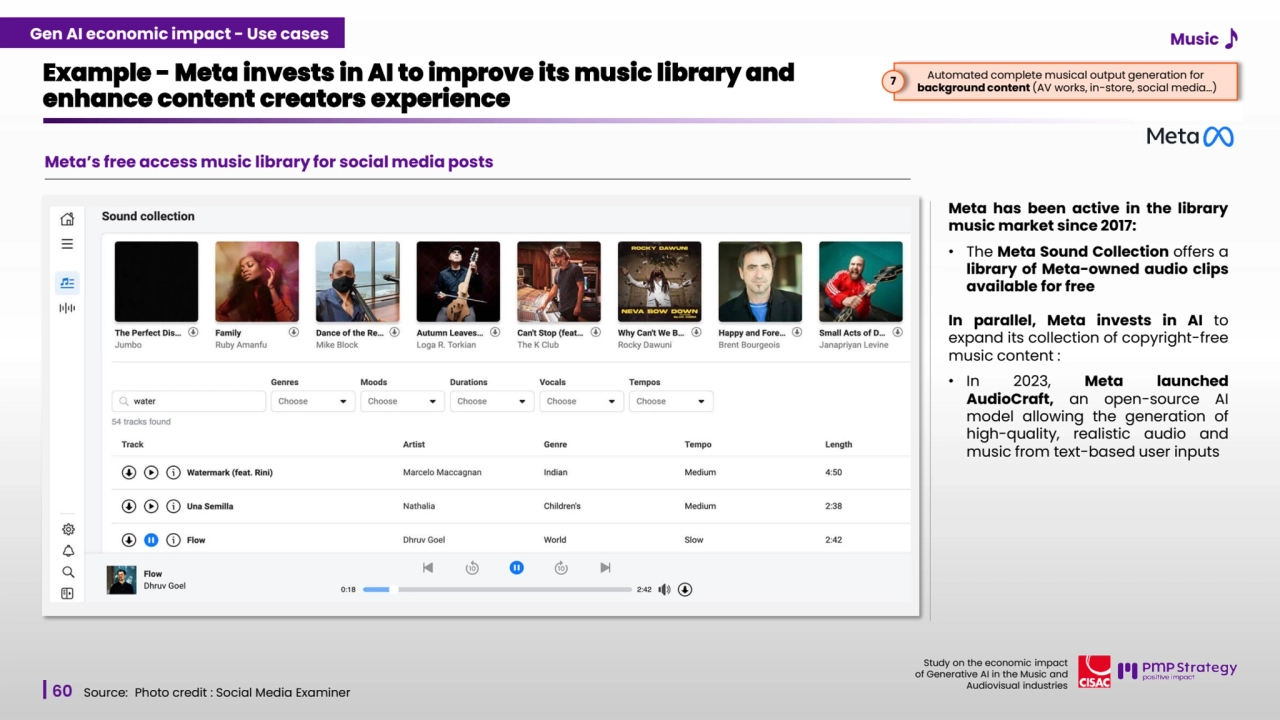Show info for Una Semilla
Image resolution: width=1280 pixels, height=720 pixels.
(x=173, y=506)
